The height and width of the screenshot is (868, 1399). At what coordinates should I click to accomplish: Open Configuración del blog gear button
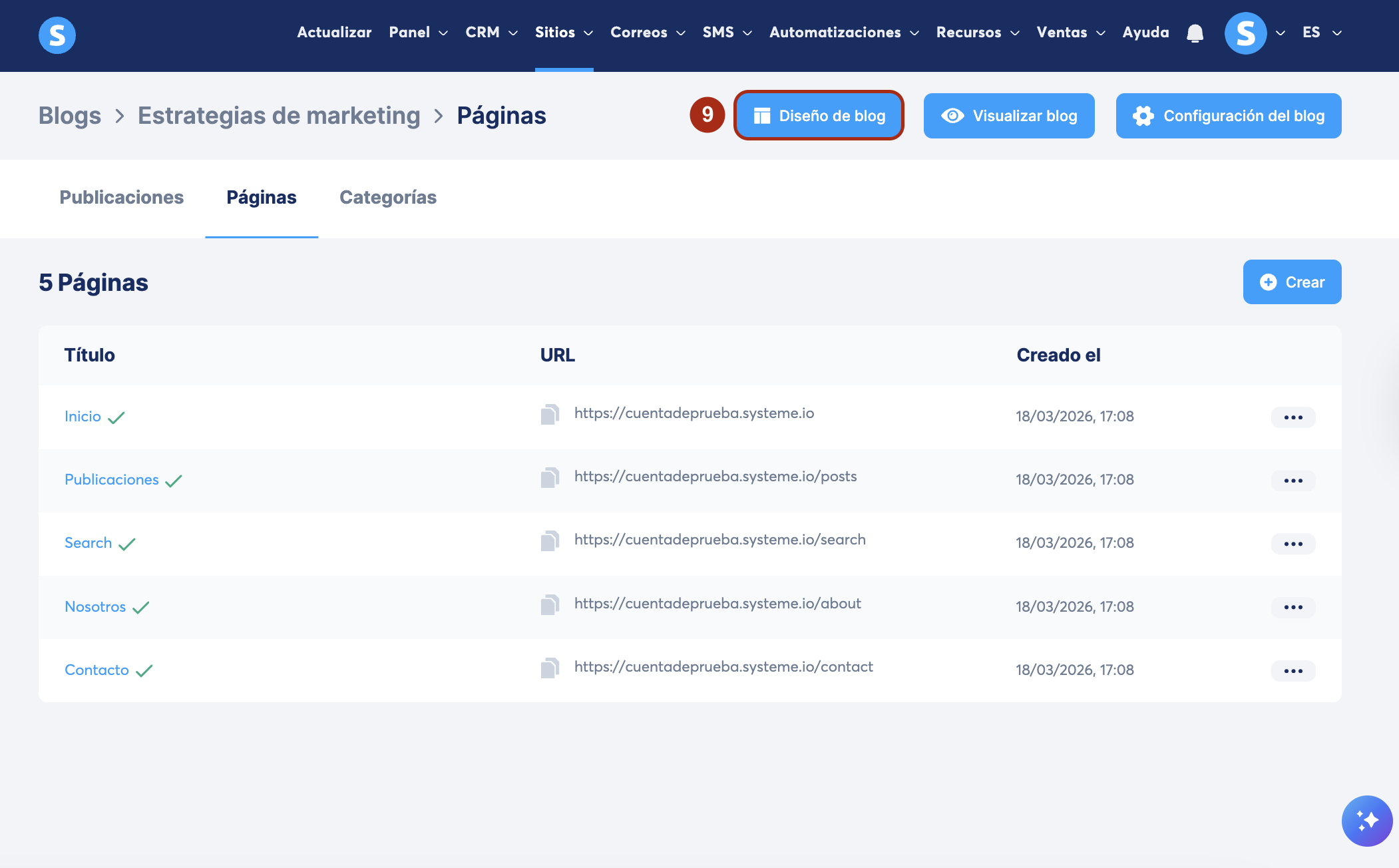tap(1228, 116)
